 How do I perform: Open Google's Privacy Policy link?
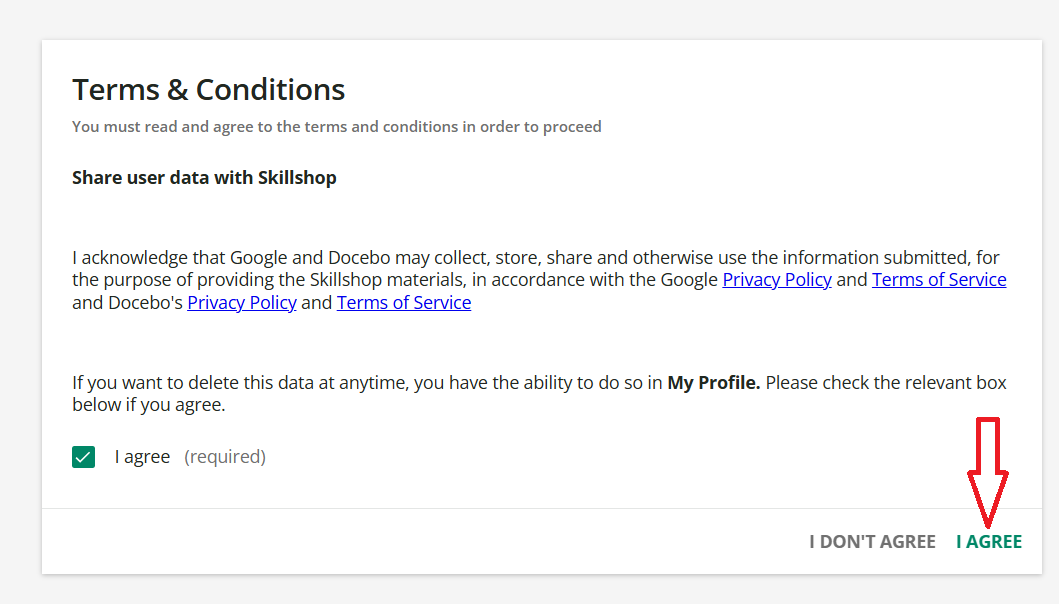777,280
